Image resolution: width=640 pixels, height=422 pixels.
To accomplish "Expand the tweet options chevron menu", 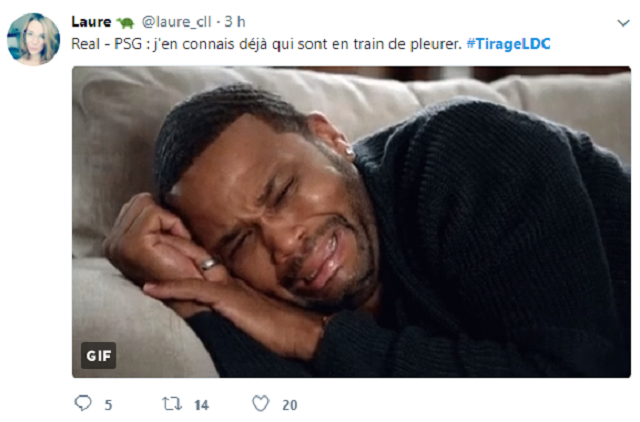I will (x=623, y=23).
